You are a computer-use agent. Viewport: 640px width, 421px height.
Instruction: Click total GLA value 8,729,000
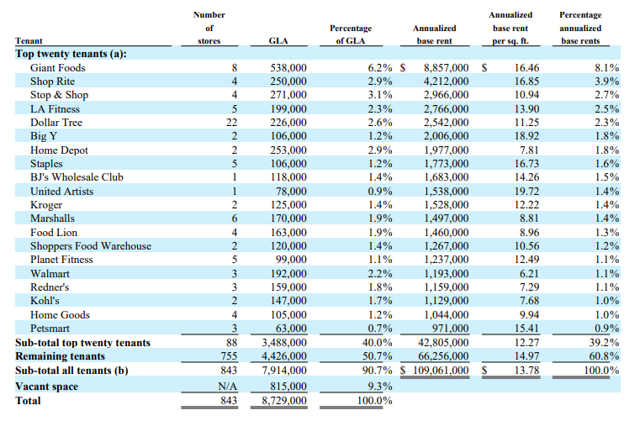[284, 401]
